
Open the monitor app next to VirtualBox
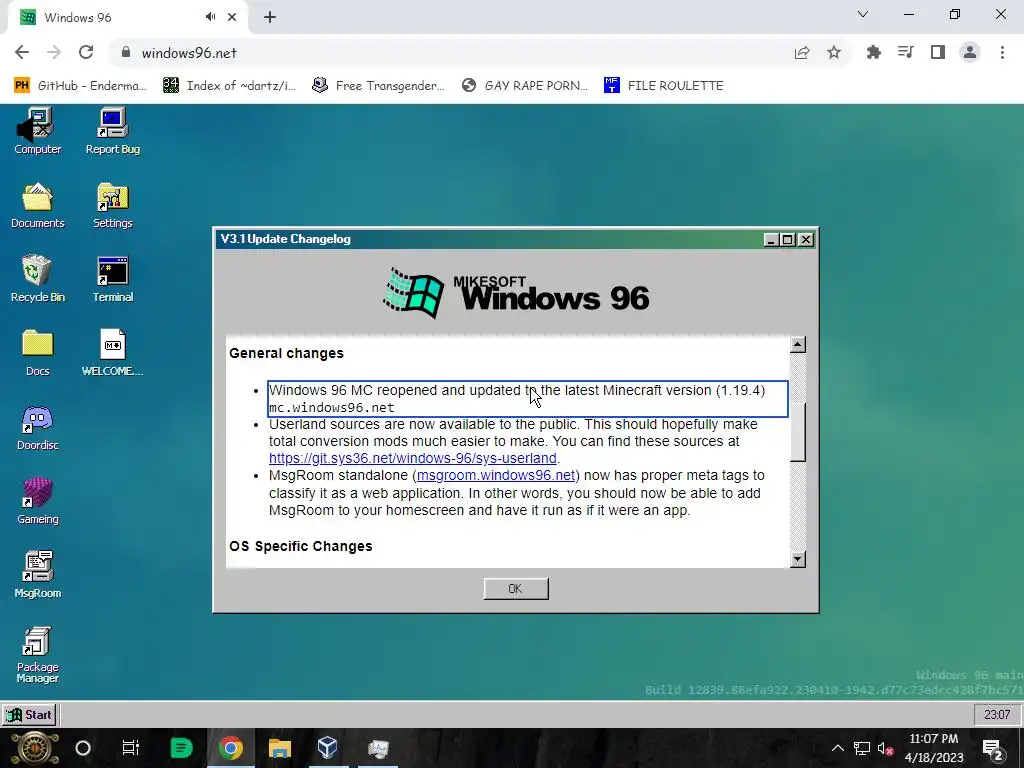378,748
